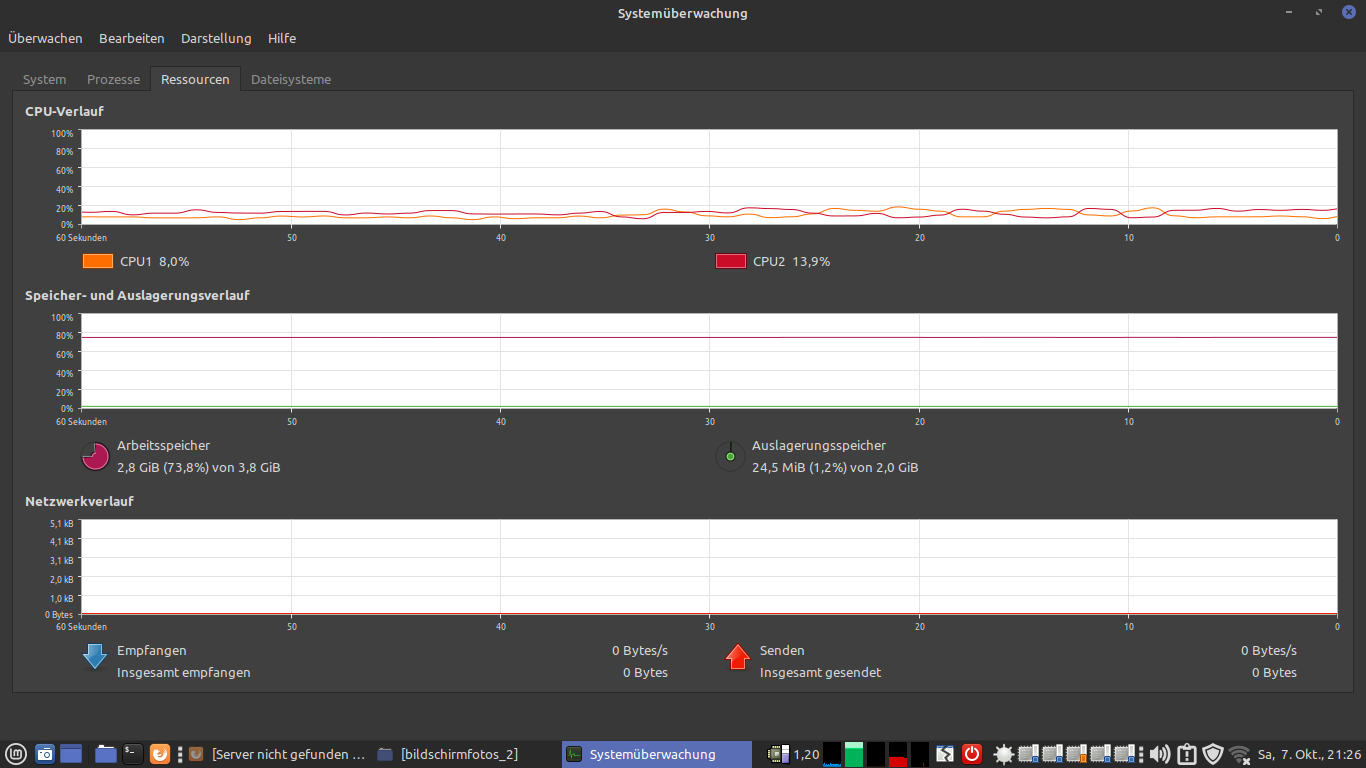Click the Insgesamt gesendet label

(x=820, y=672)
